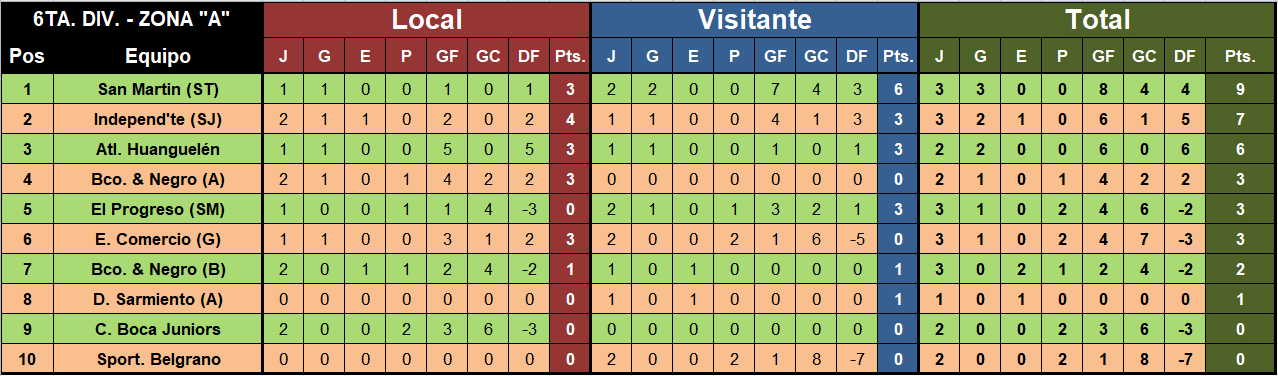Click San Martin's total points cell showing 9
This screenshot has width=1278, height=376.
(1240, 89)
